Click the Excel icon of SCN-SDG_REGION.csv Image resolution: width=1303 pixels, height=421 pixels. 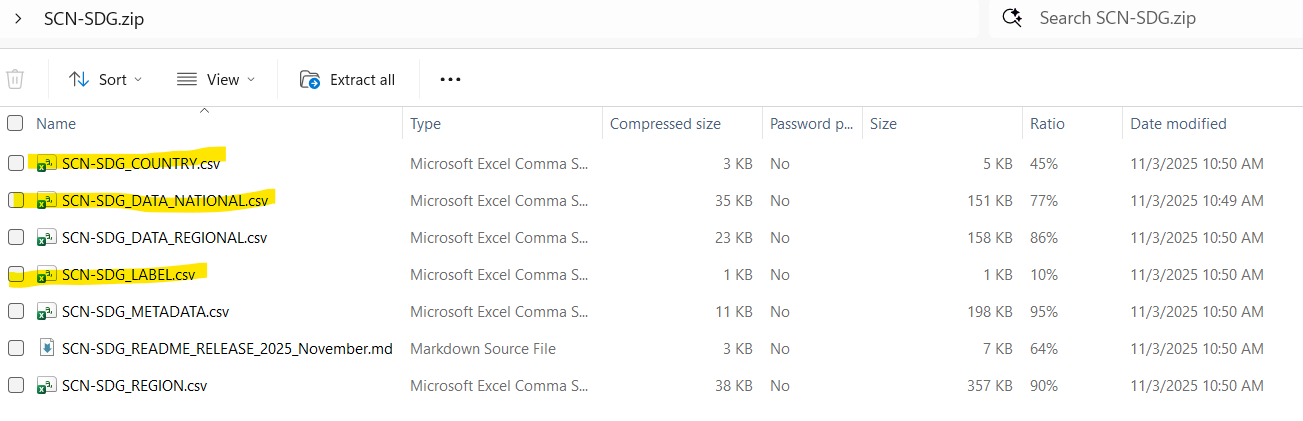pos(45,386)
